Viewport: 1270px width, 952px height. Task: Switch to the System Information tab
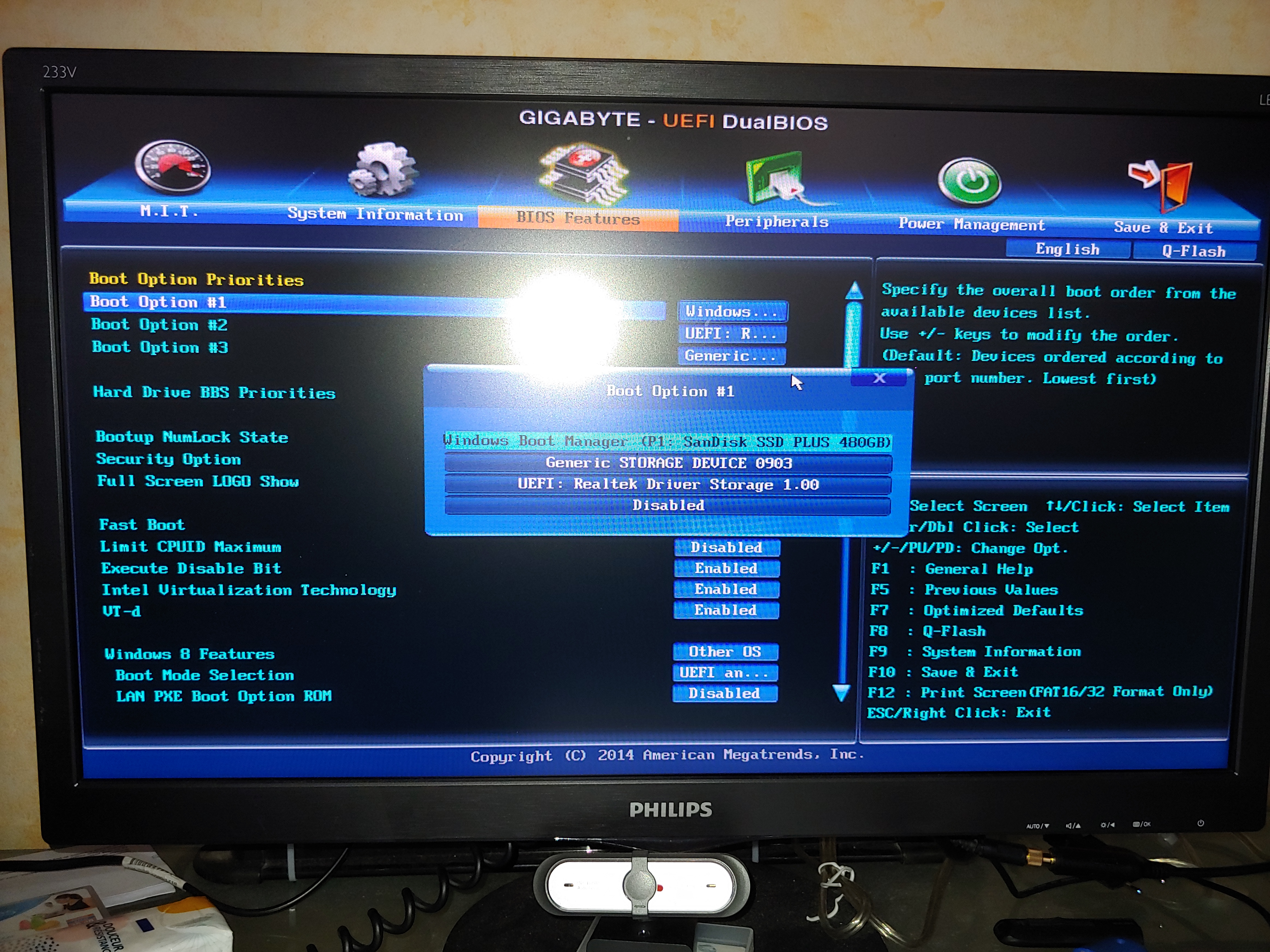(x=375, y=214)
